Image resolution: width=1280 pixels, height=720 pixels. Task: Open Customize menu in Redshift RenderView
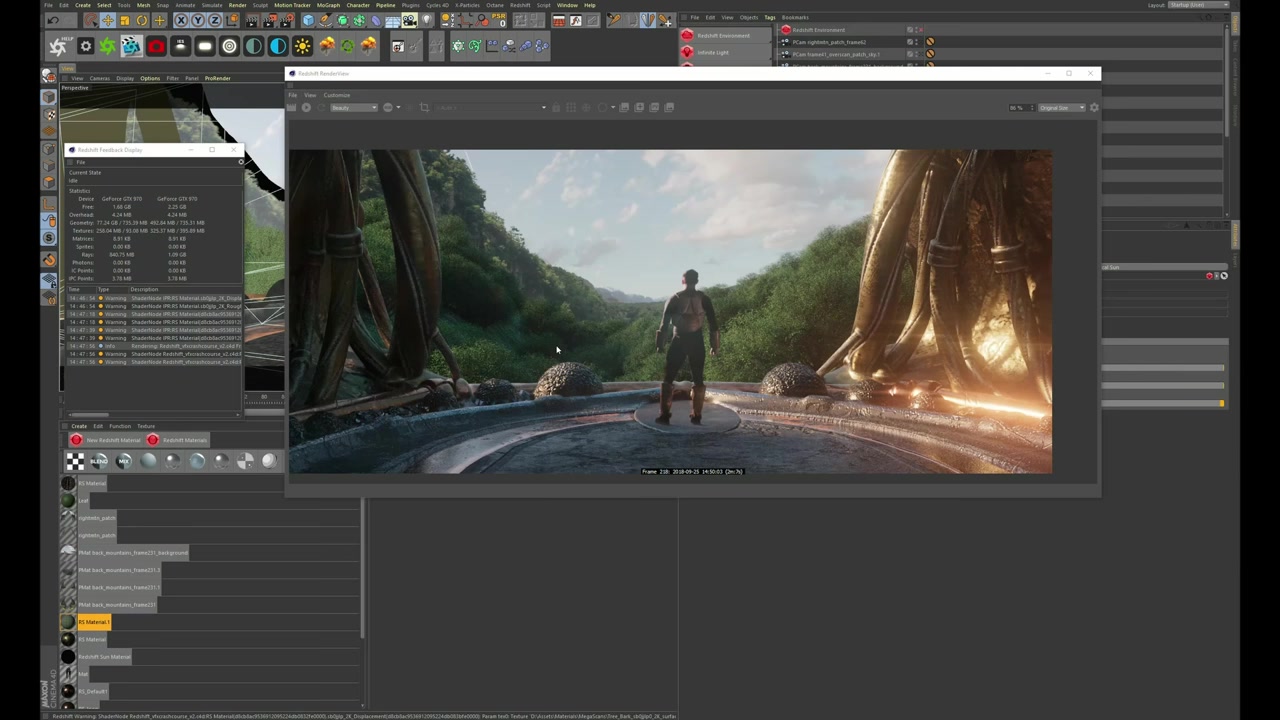(x=337, y=95)
